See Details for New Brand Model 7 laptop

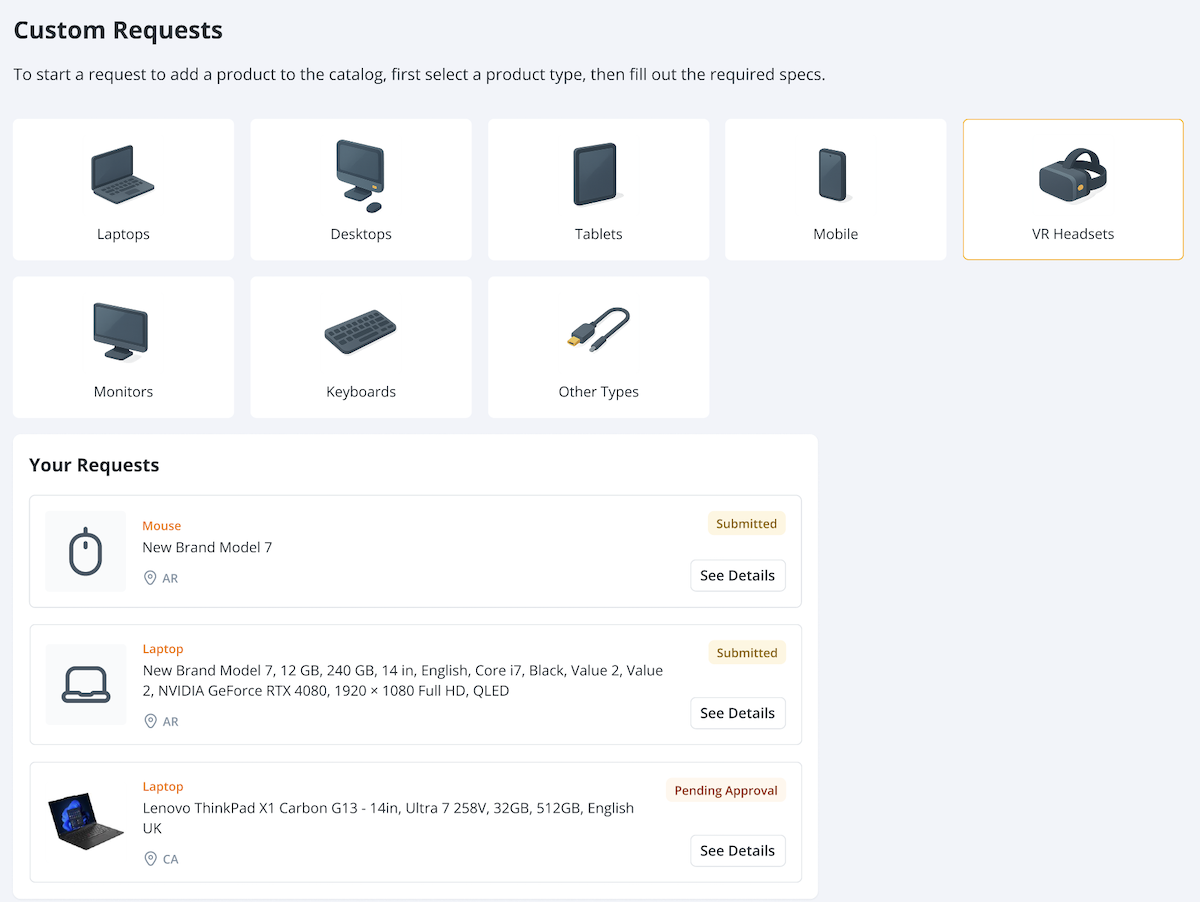(737, 714)
